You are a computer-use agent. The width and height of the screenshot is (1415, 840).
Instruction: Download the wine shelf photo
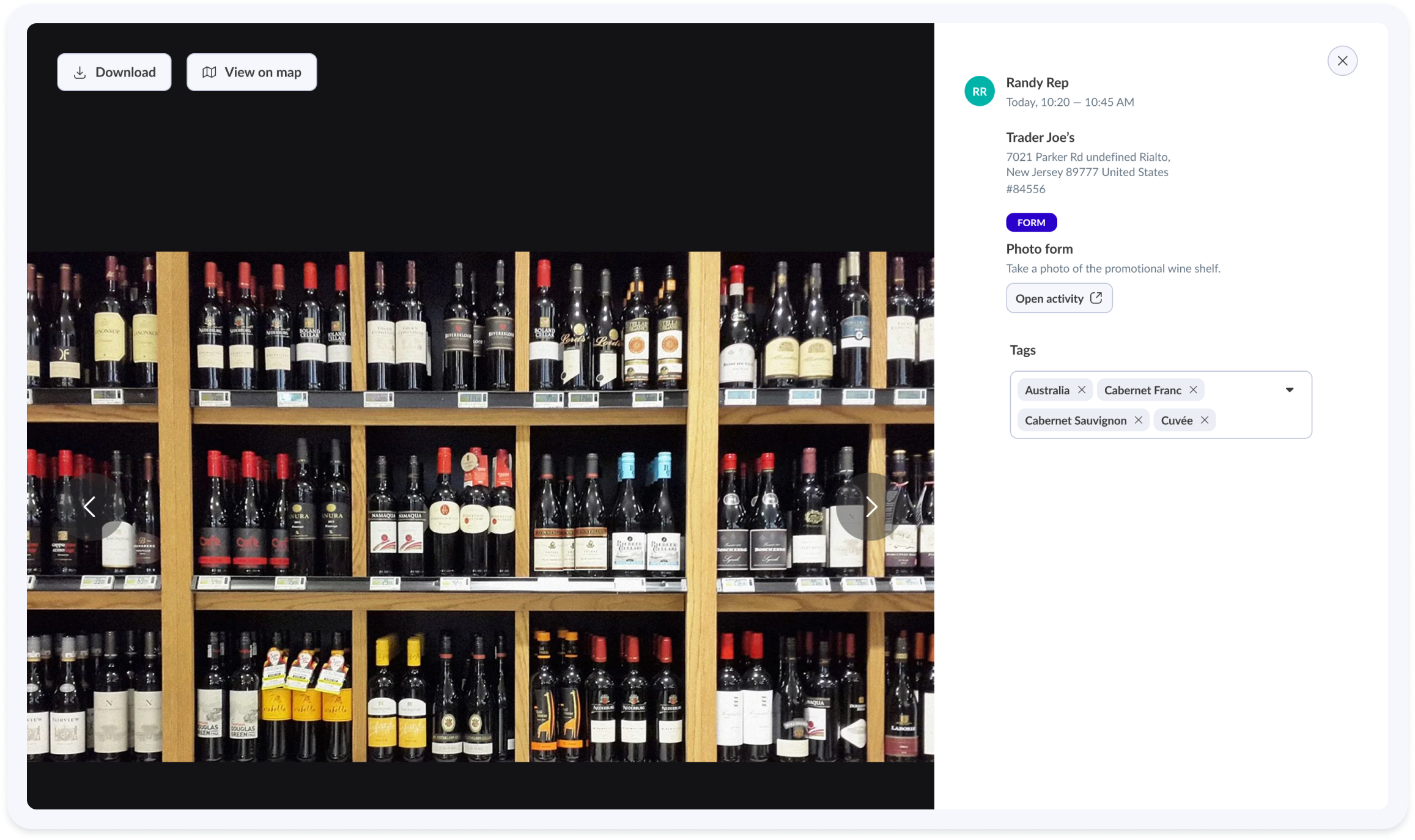tap(114, 72)
